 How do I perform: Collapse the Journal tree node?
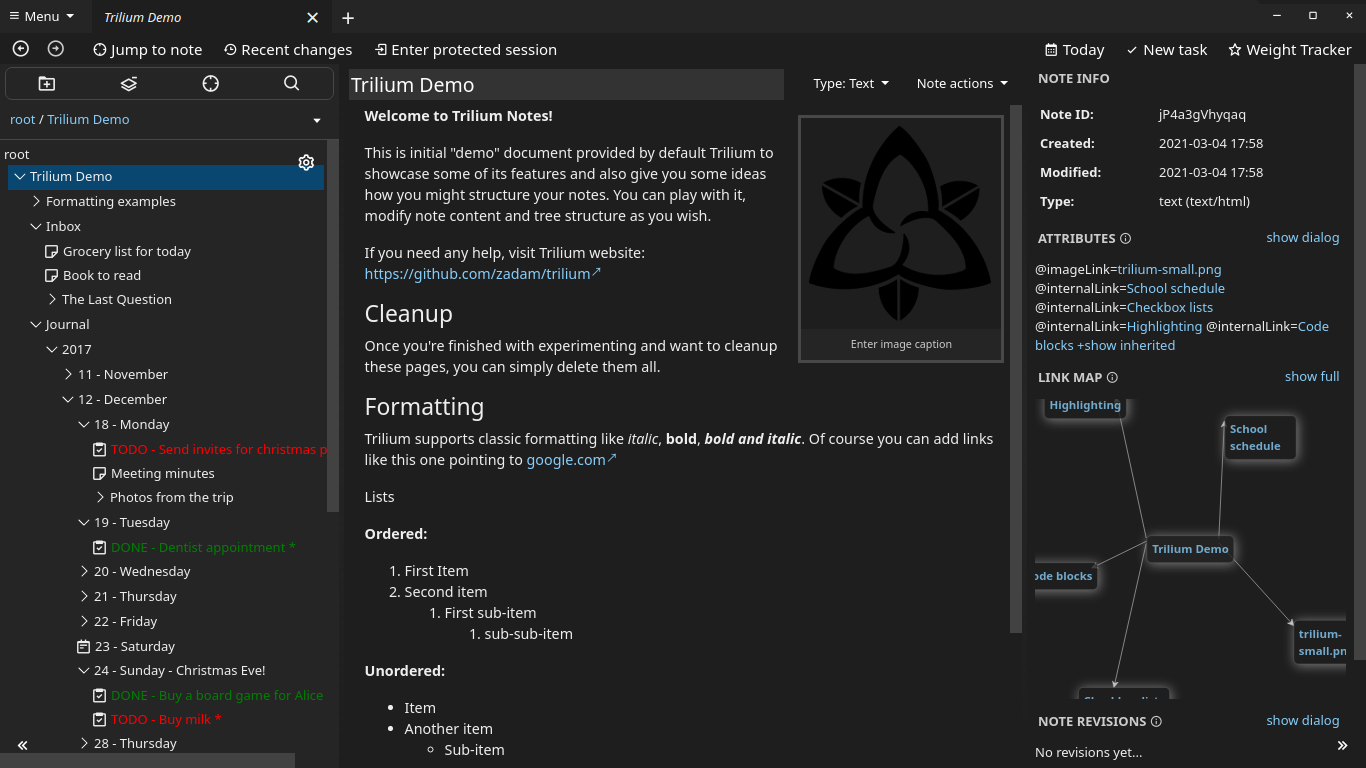[x=36, y=324]
